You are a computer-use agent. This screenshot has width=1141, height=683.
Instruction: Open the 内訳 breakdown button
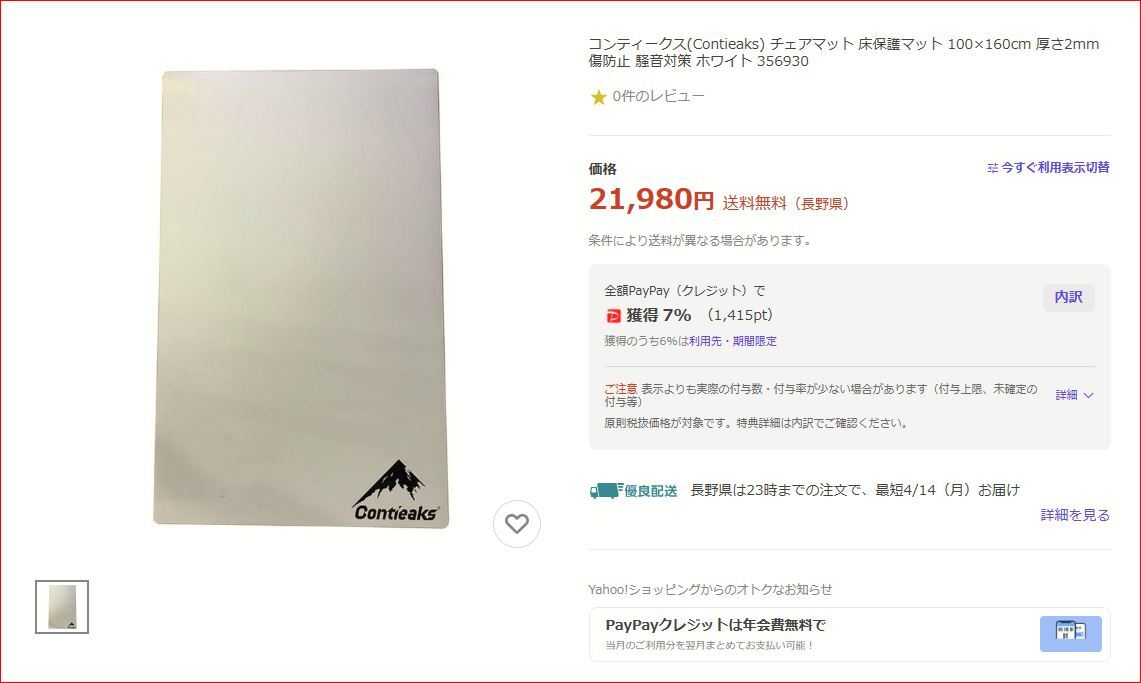pos(1068,297)
